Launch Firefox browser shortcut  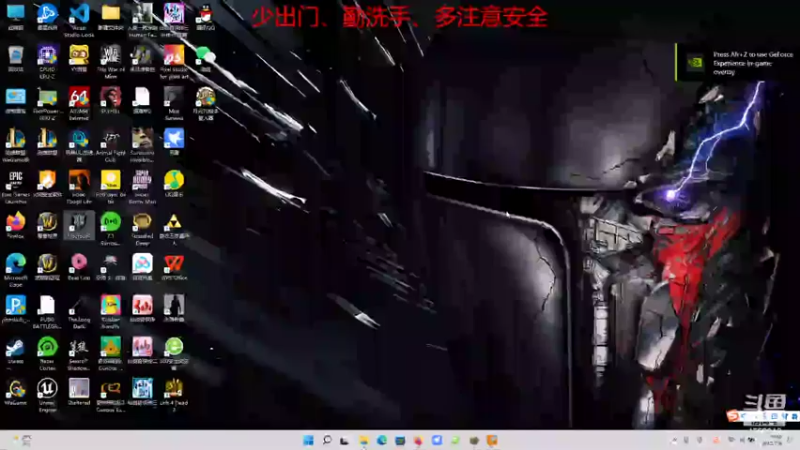pos(16,222)
